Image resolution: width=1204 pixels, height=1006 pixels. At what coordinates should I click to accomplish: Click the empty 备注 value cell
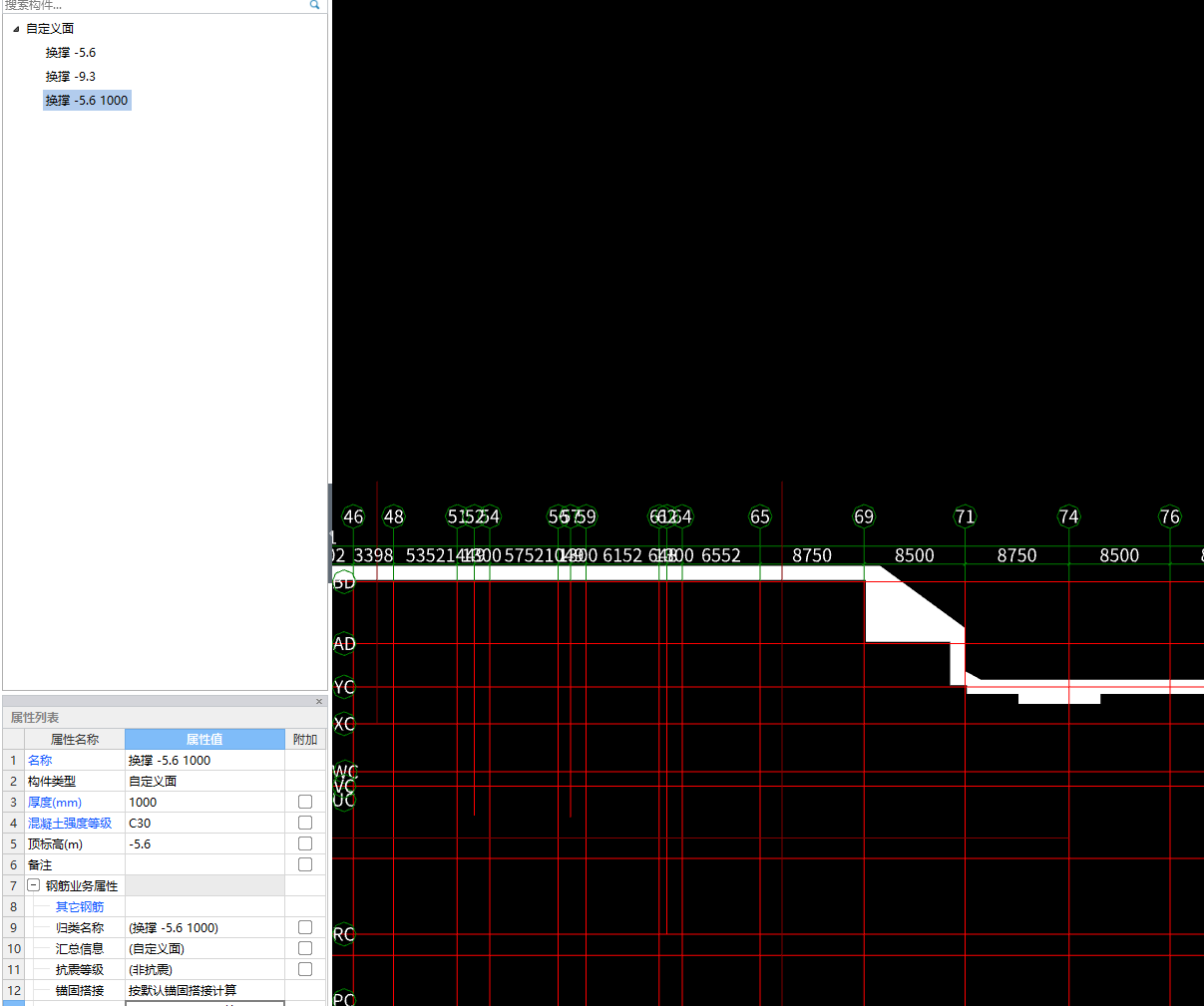coord(204,864)
